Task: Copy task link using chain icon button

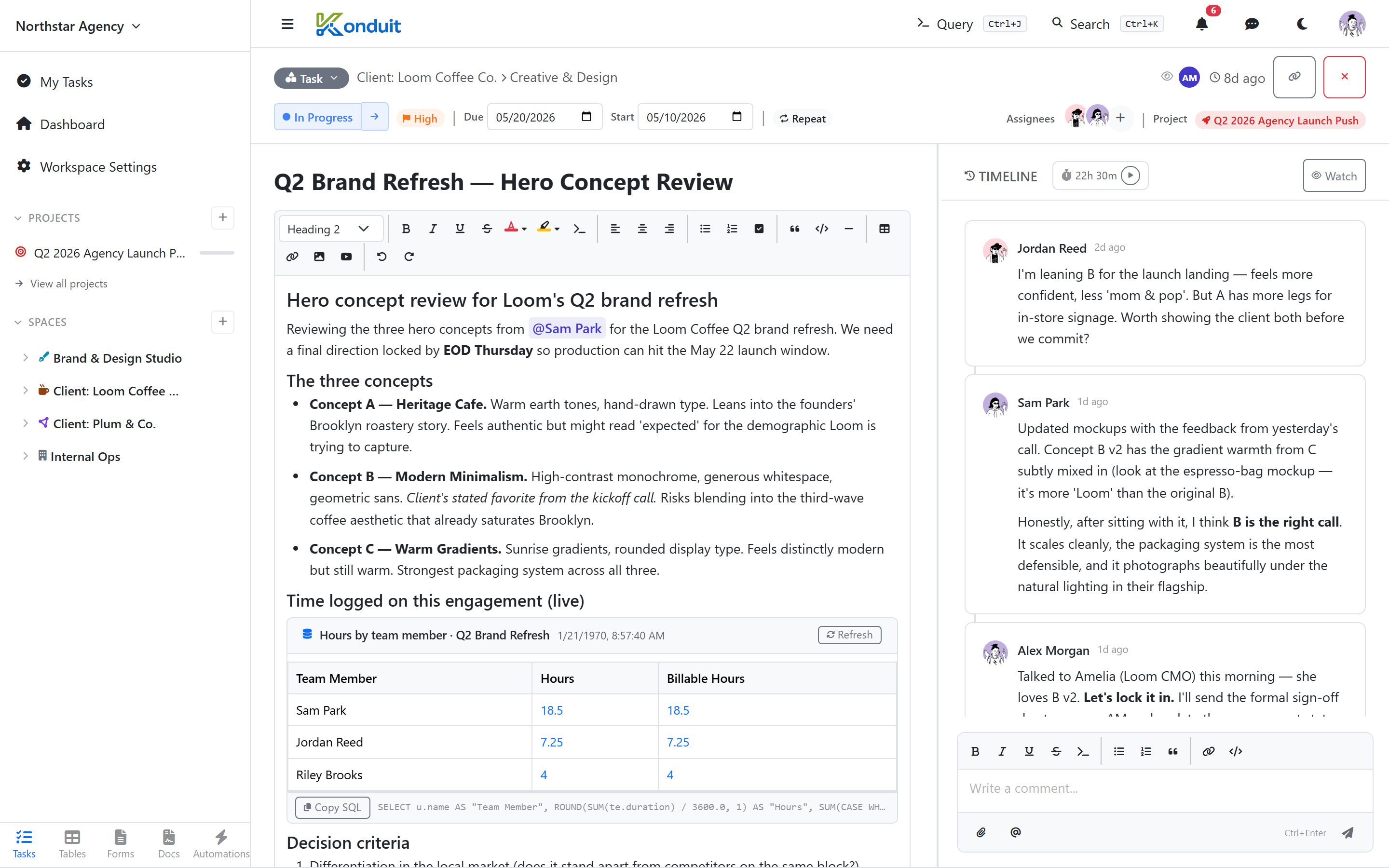Action: point(1294,77)
